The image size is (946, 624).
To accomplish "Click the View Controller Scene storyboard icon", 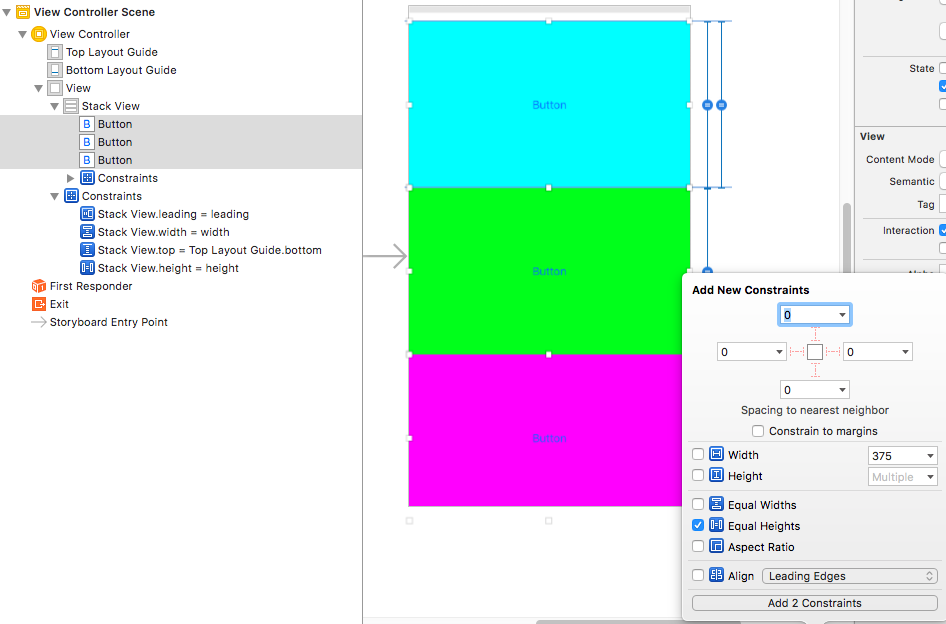I will pos(22,12).
